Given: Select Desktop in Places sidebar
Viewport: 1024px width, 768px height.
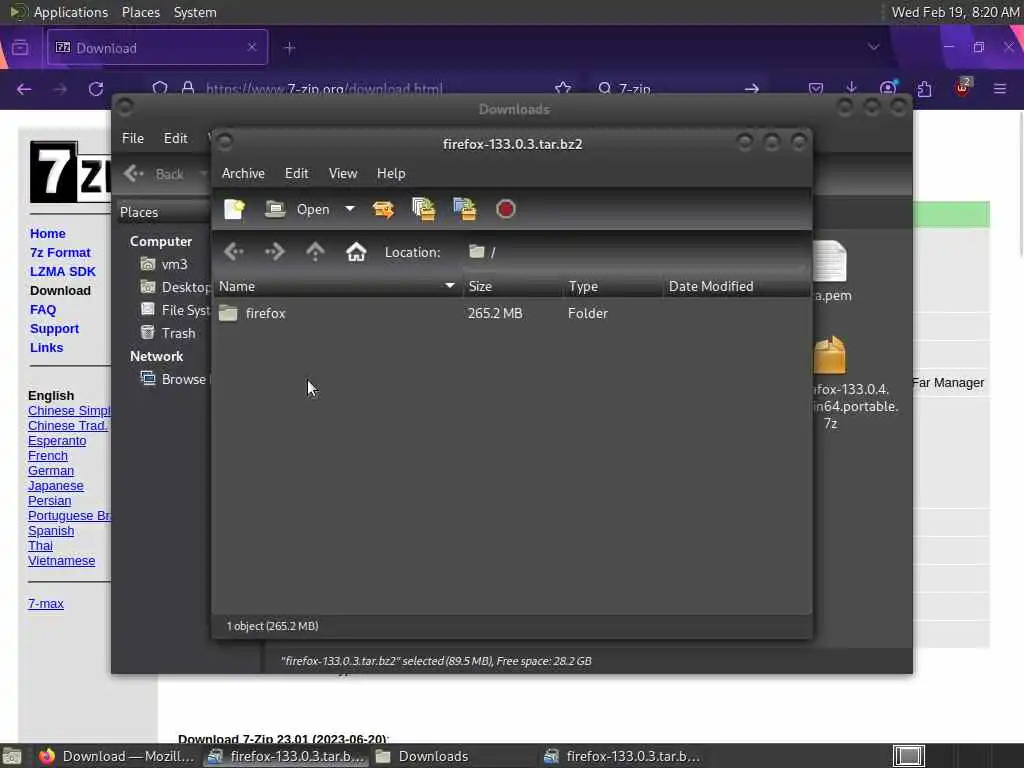Looking at the screenshot, I should pyautogui.click(x=175, y=287).
